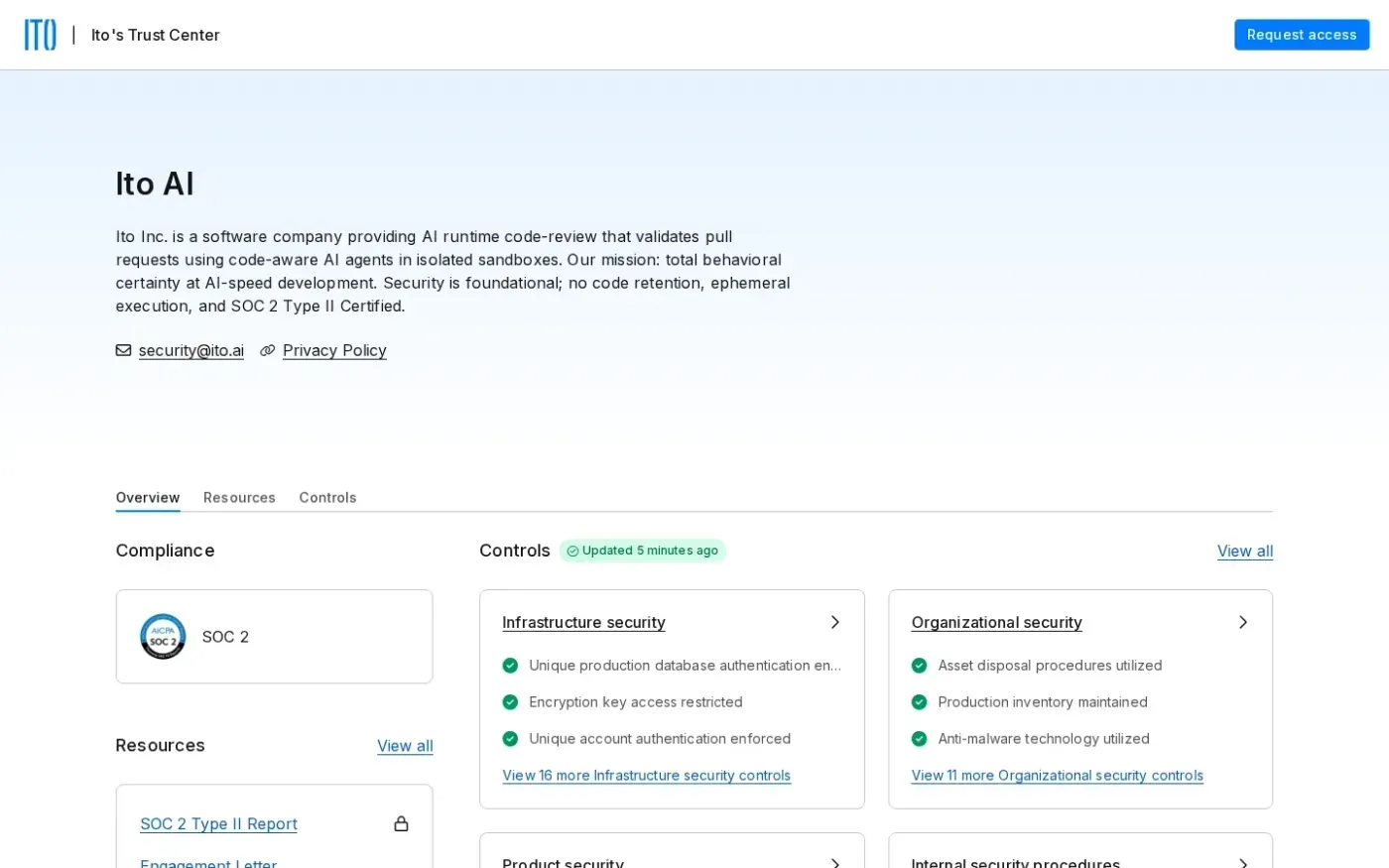Open the Product security heading link
This screenshot has width=1389, height=868.
coord(563,863)
